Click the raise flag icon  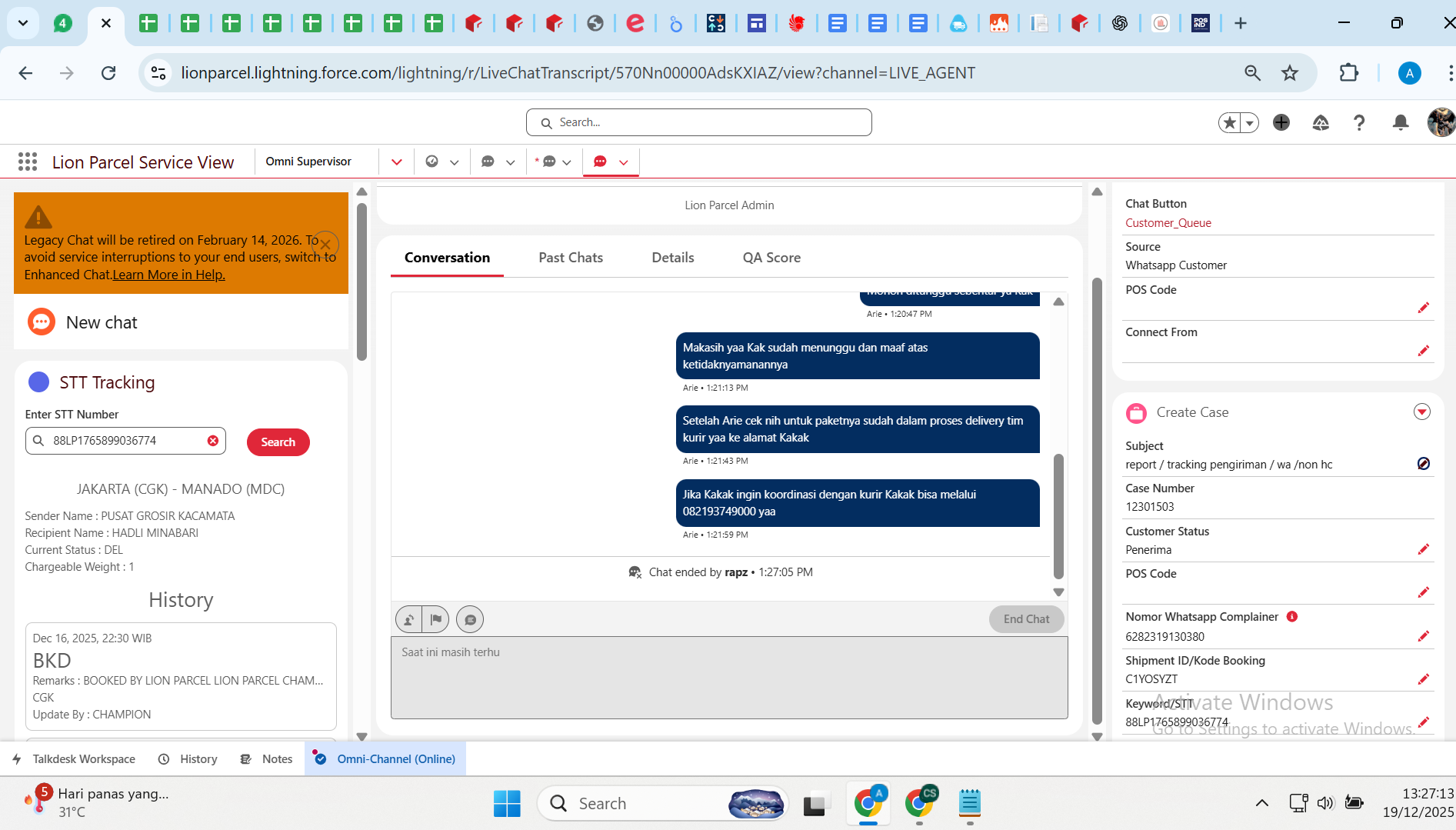point(436,619)
